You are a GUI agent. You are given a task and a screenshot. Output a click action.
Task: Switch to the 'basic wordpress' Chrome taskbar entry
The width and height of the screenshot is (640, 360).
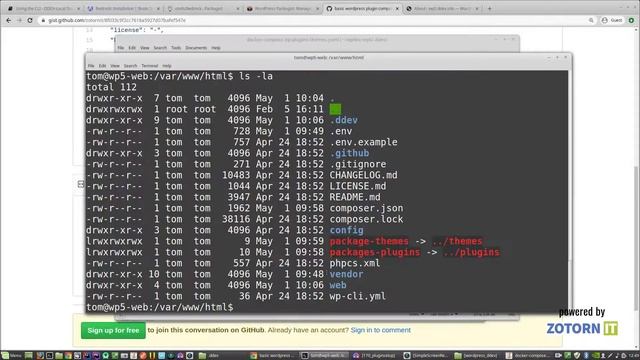(x=272, y=356)
